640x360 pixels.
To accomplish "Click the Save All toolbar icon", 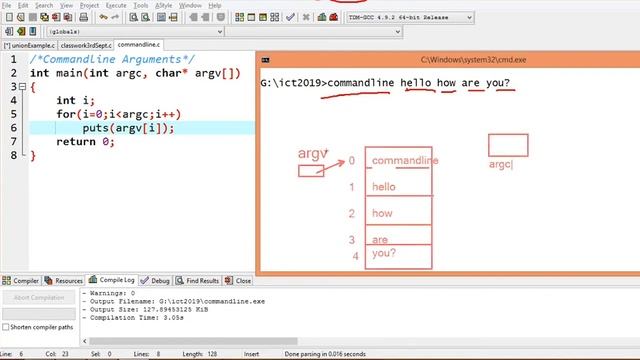I will click(x=44, y=17).
